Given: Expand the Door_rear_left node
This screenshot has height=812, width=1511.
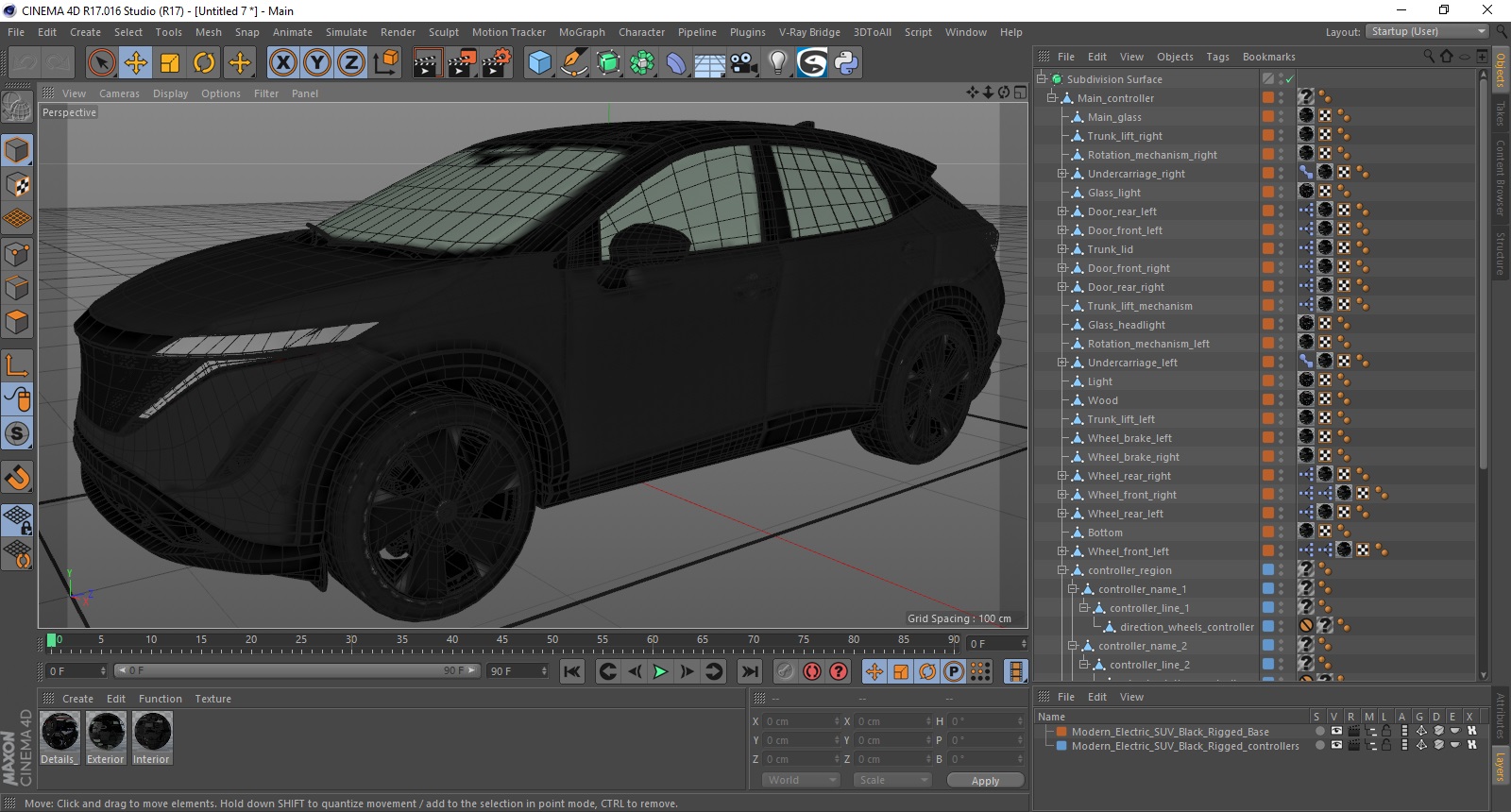Looking at the screenshot, I should (1062, 211).
